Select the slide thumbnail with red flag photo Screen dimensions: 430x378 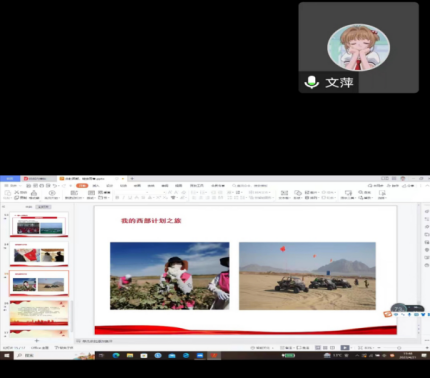tap(39, 254)
